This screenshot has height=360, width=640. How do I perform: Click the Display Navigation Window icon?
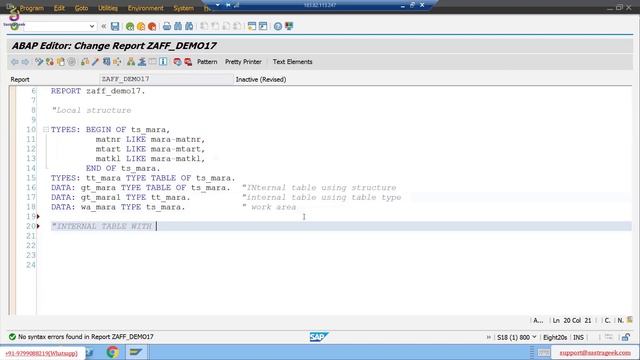(x=142, y=62)
